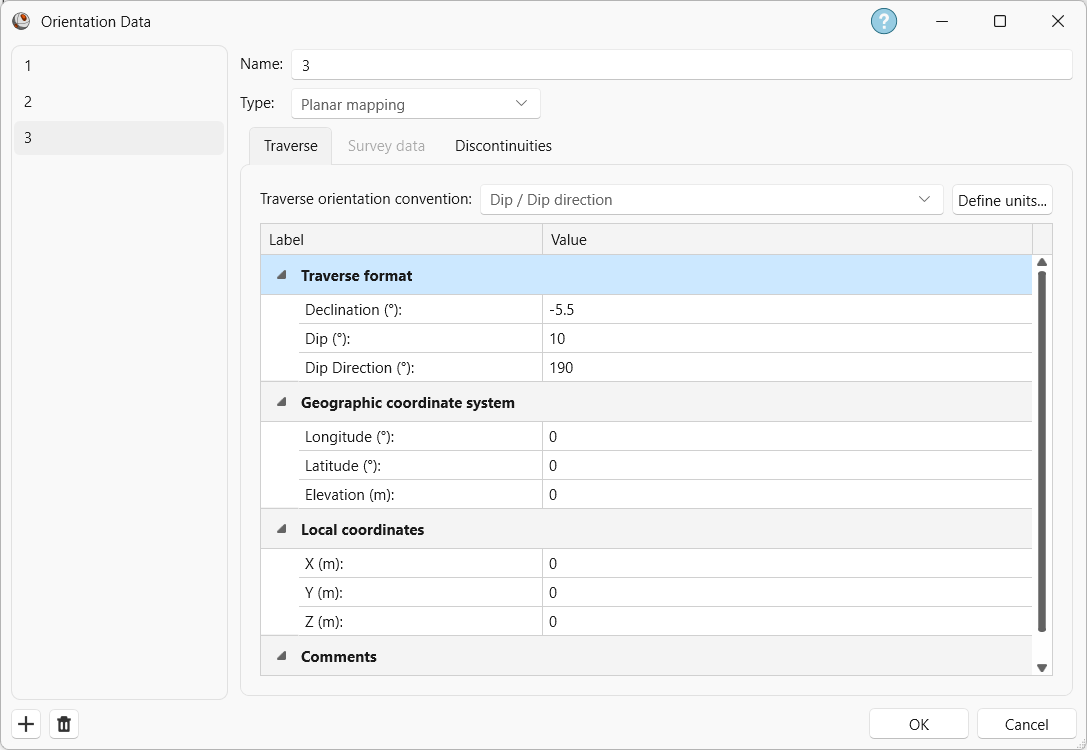Click the Dips application icon in titlebar

pyautogui.click(x=21, y=21)
